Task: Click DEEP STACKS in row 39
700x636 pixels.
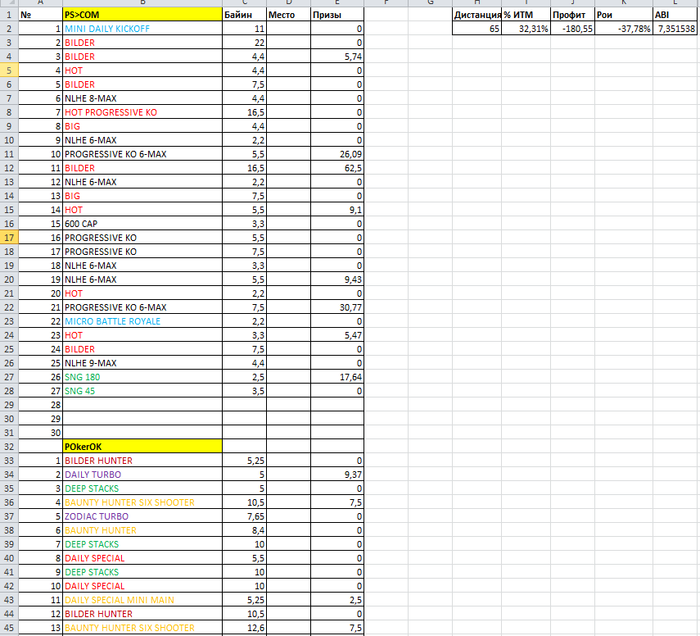Action: pos(142,544)
